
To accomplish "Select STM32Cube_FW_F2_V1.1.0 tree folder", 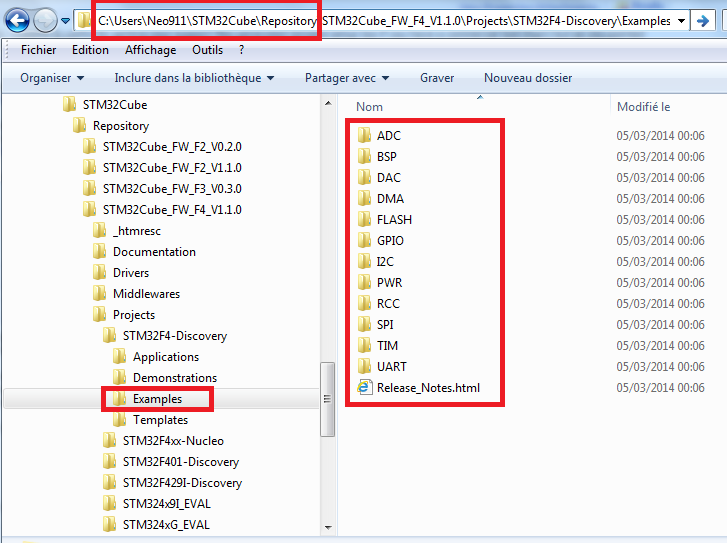I will coord(172,167).
